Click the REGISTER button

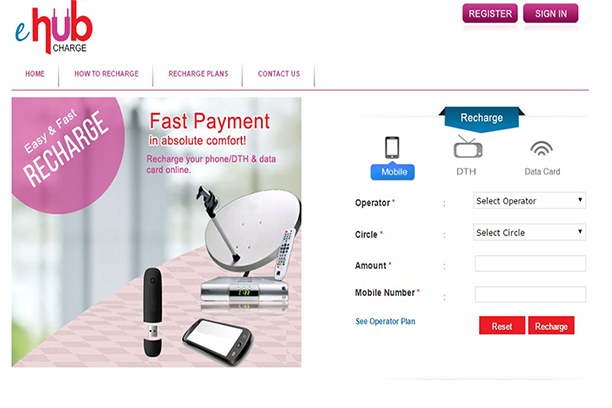(x=490, y=14)
